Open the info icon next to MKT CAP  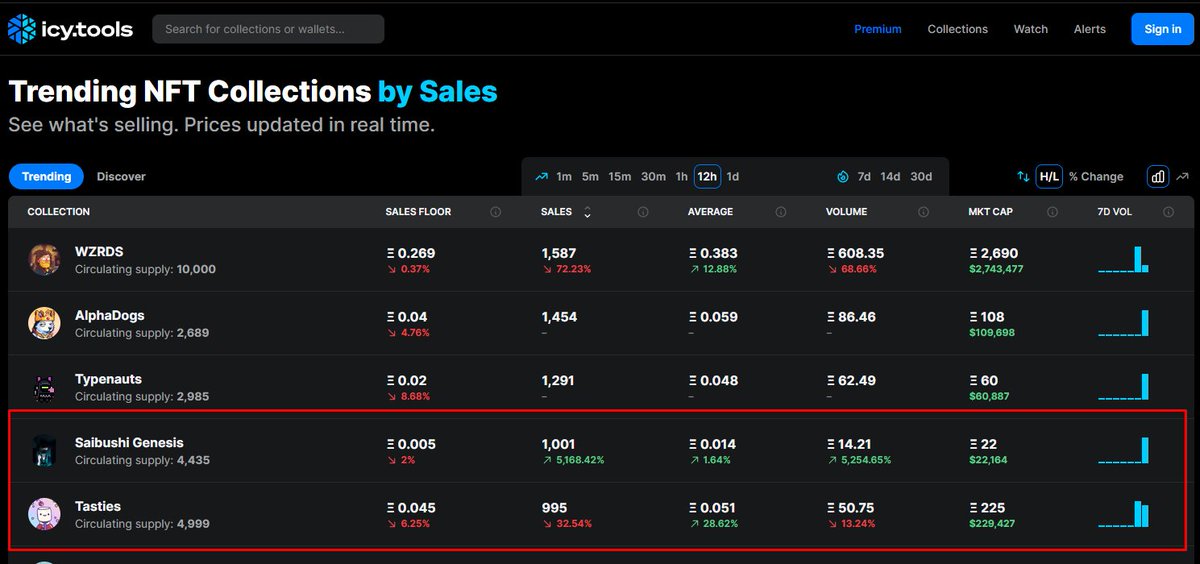(x=1052, y=212)
